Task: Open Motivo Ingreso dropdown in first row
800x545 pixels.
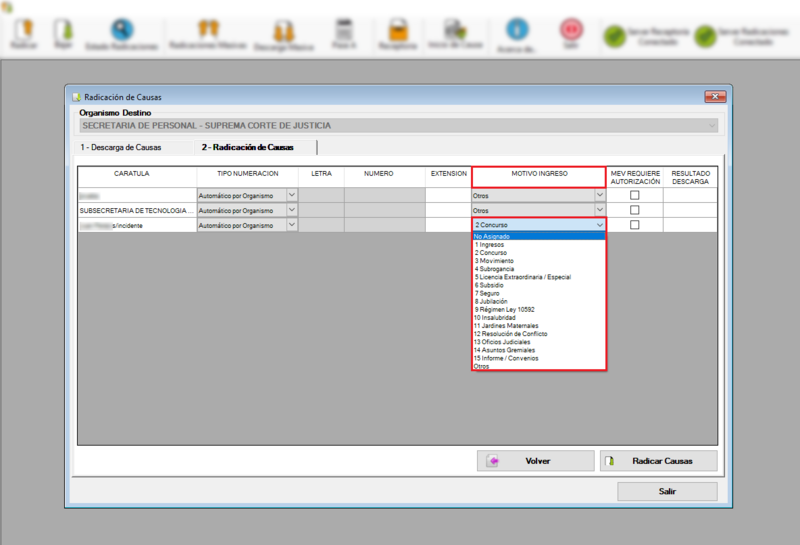Action: click(599, 195)
